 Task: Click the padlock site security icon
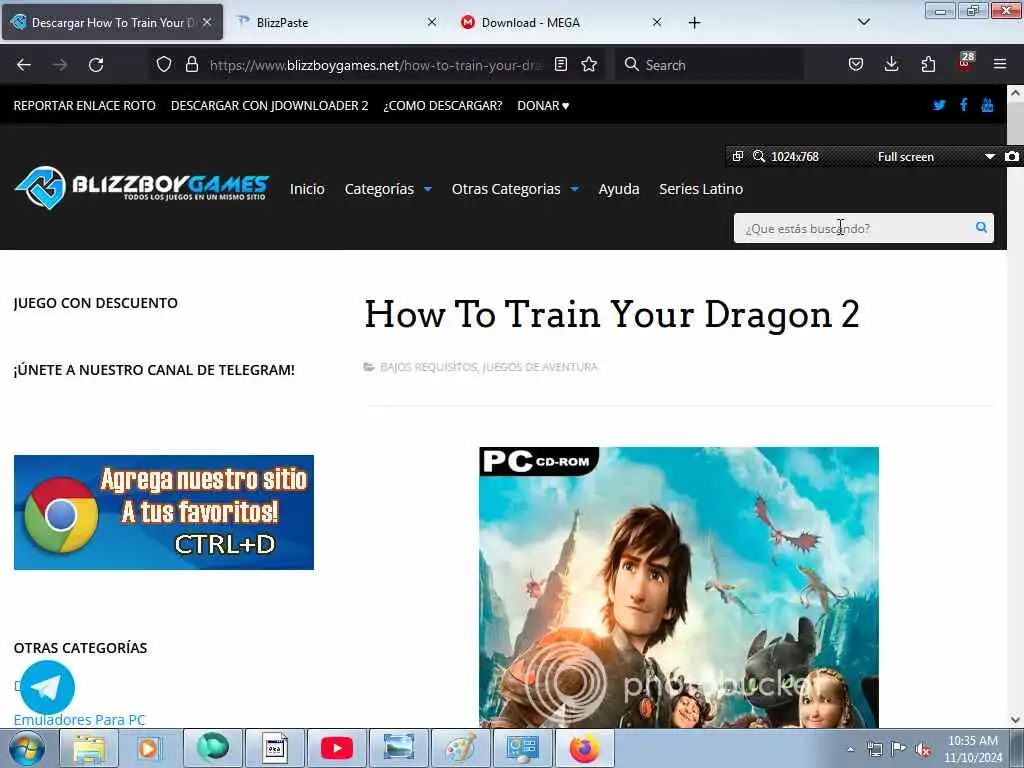(191, 65)
